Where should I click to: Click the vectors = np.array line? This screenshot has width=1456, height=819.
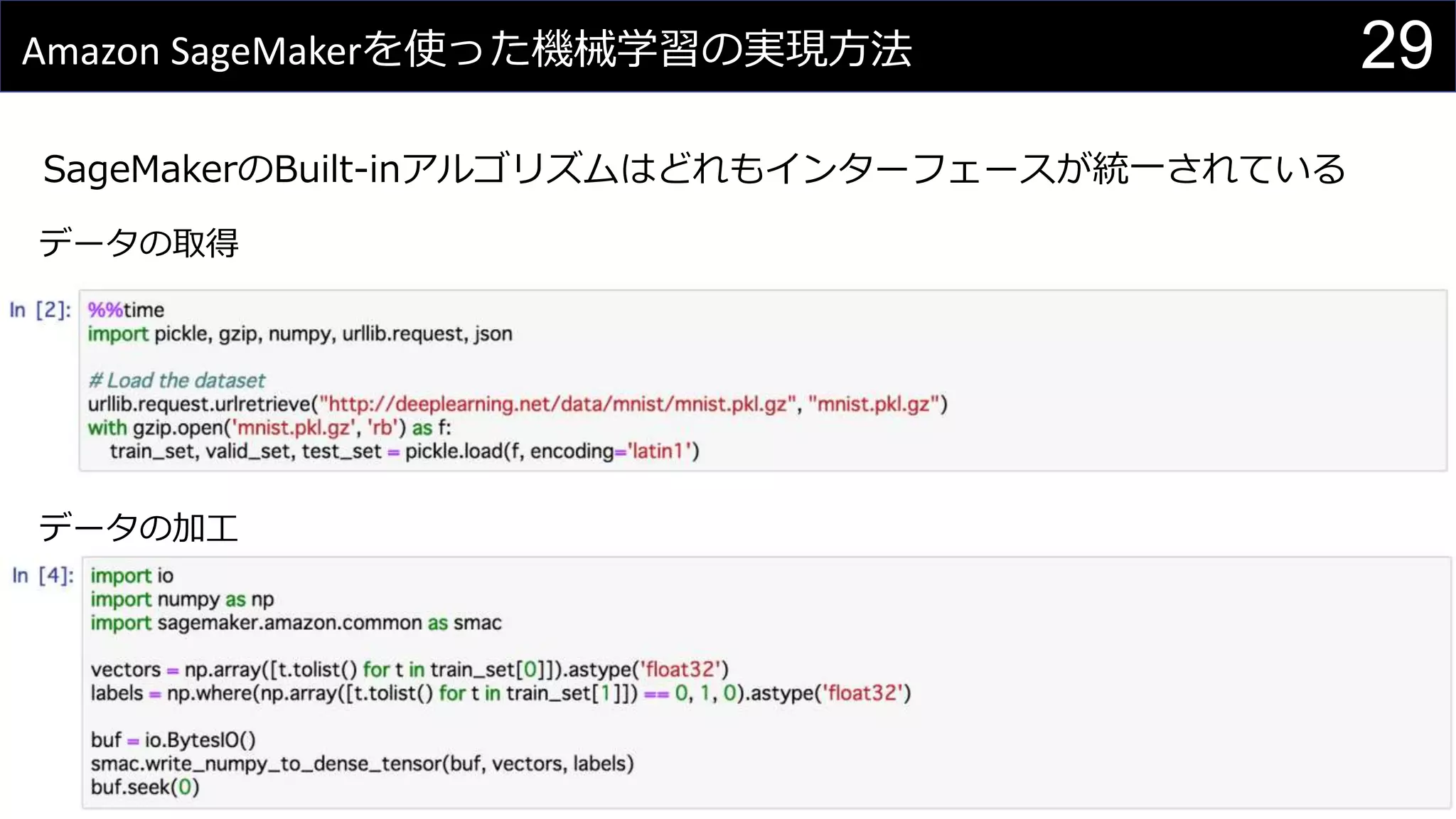(409, 670)
